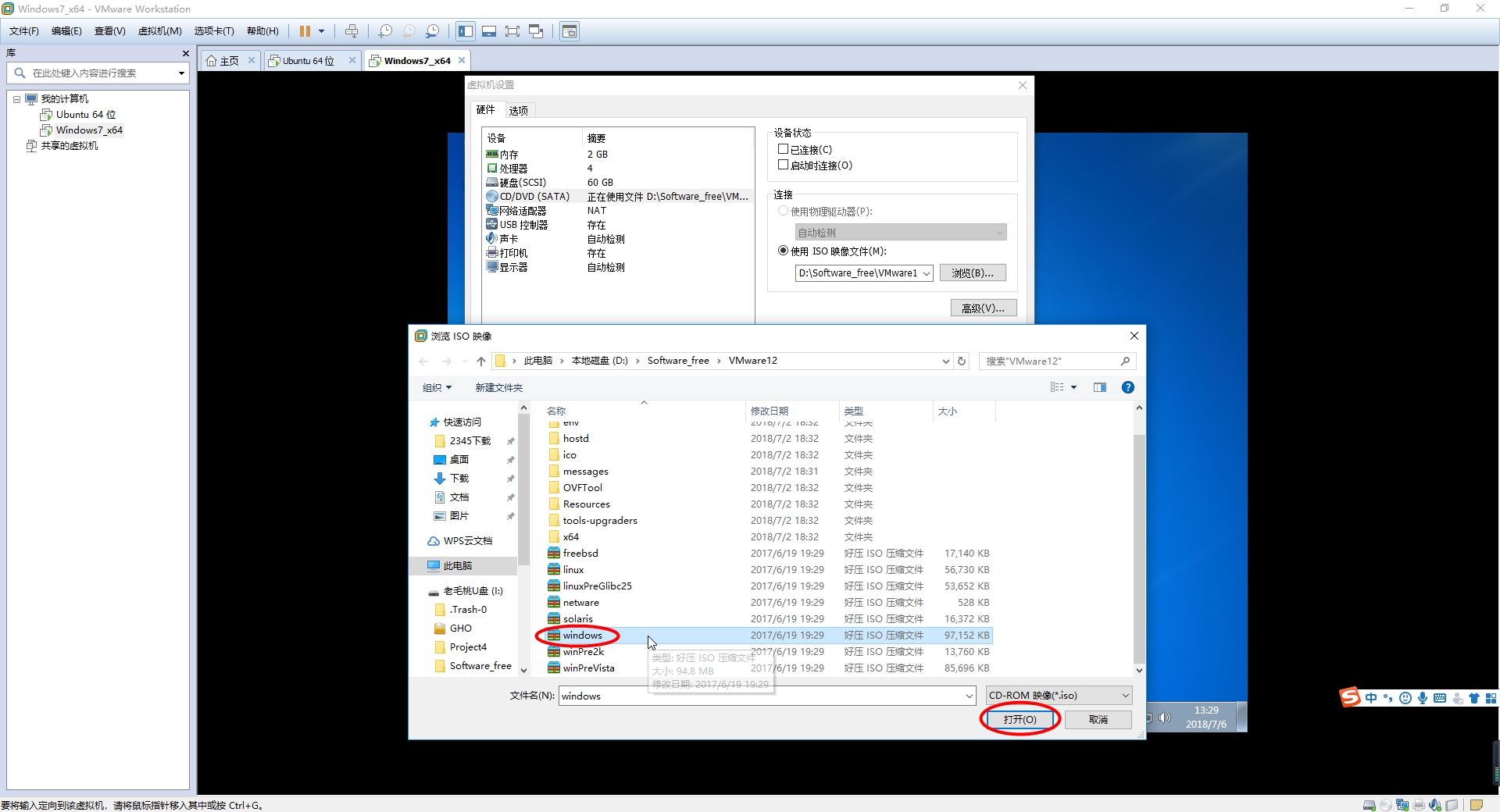This screenshot has width=1500, height=812.
Task: Open the snapshot manager toolbar icon
Action: 432,31
